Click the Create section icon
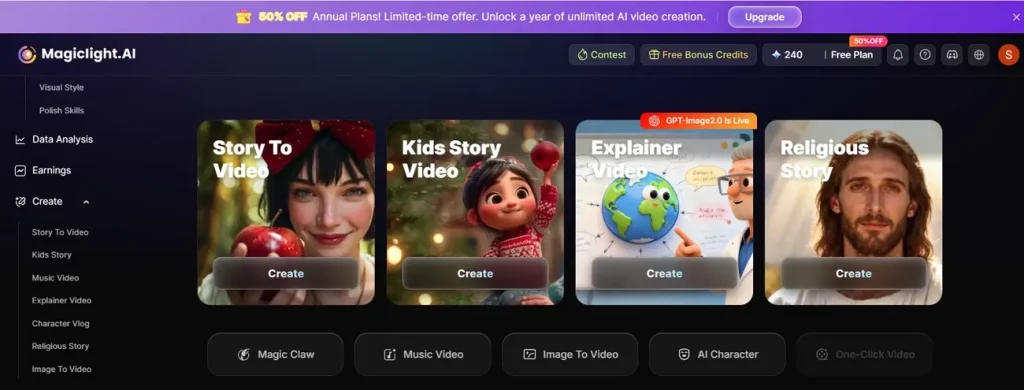 click(20, 201)
